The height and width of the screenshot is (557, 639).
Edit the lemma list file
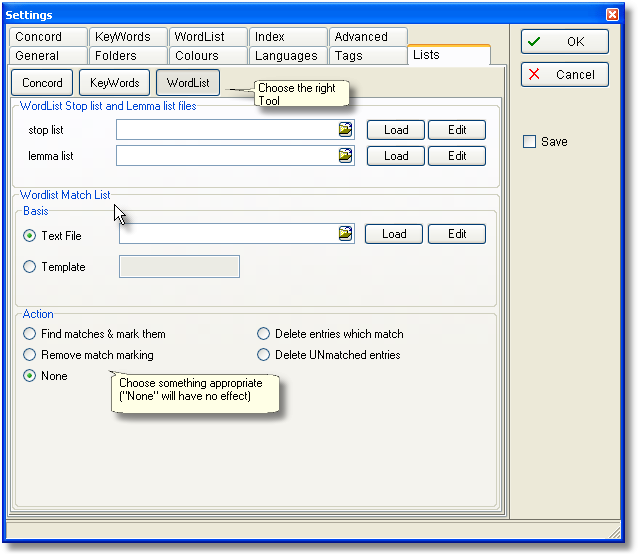coord(457,156)
